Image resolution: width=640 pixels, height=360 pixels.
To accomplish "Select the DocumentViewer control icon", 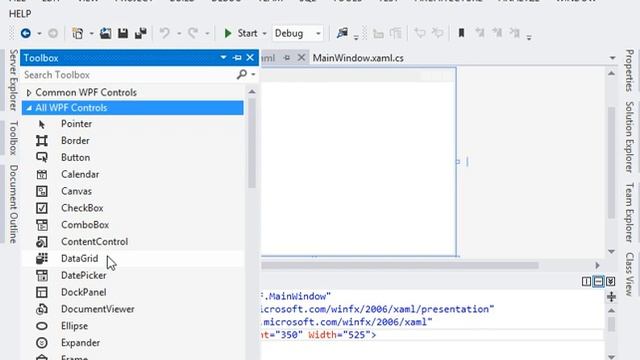I will pyautogui.click(x=42, y=309).
